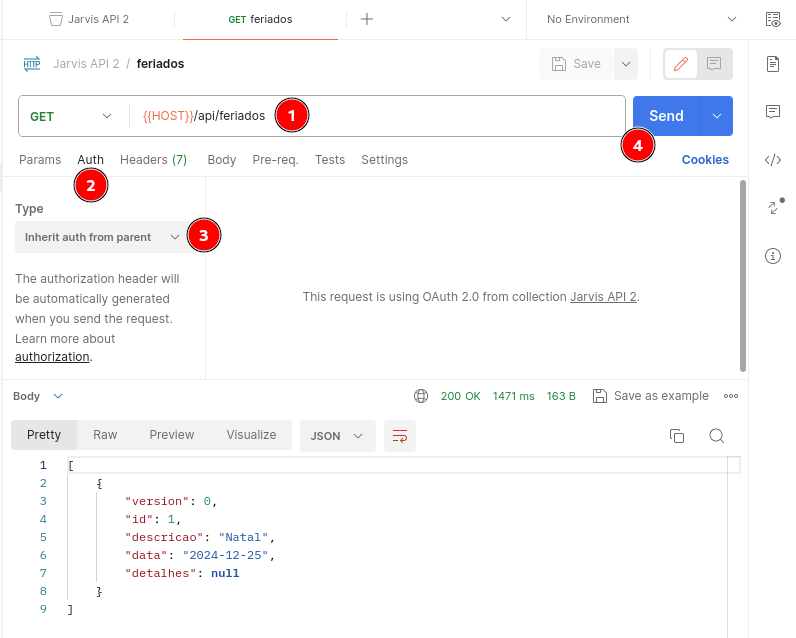This screenshot has height=638, width=796.
Task: Click the 1471 ms response time
Action: [x=513, y=396]
